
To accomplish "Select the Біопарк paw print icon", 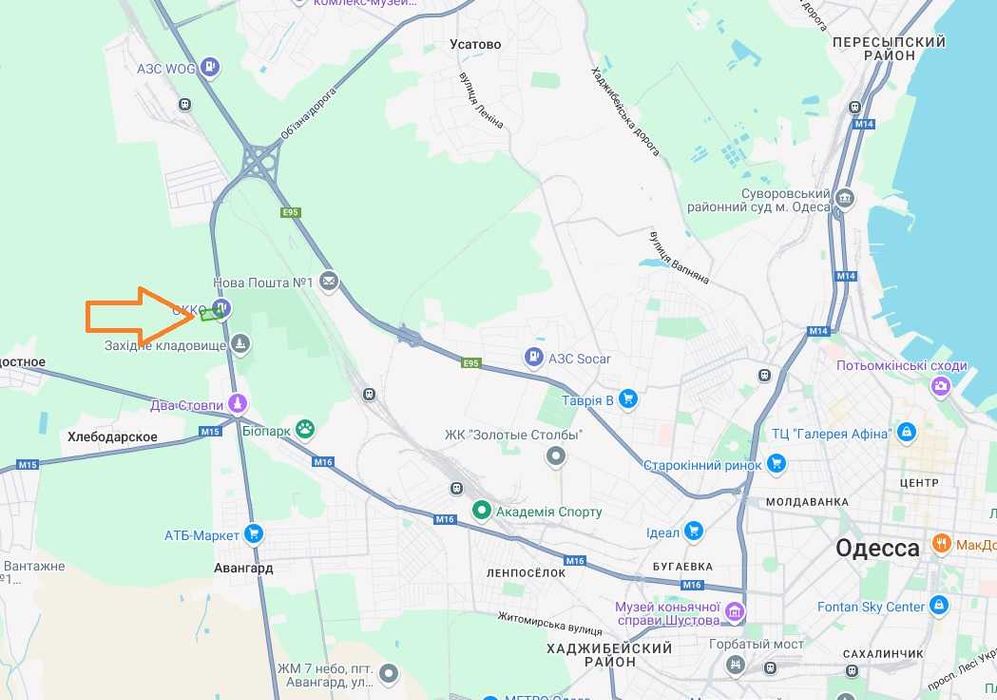I will [305, 429].
